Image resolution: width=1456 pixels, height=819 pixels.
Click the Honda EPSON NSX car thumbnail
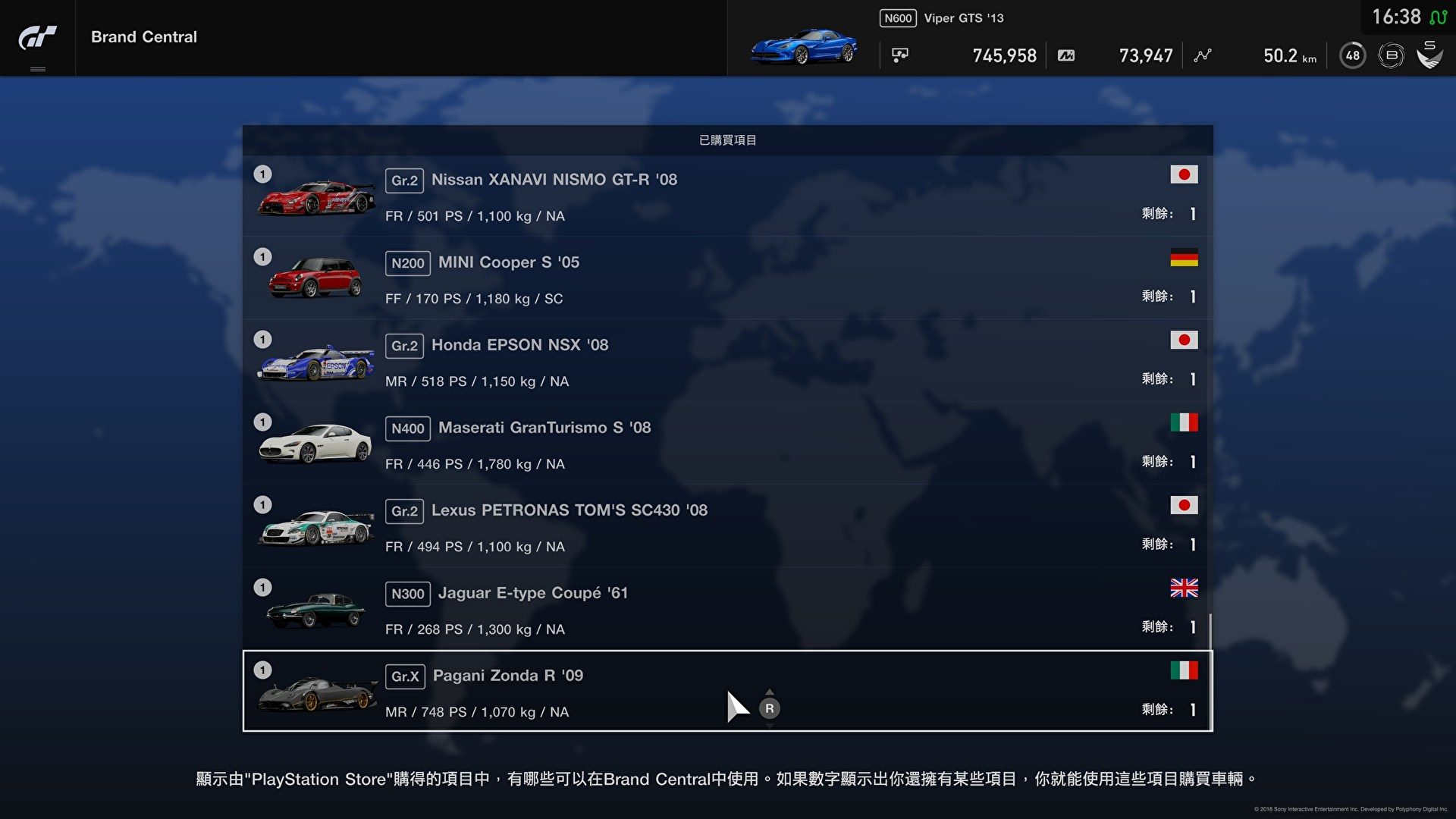click(316, 362)
